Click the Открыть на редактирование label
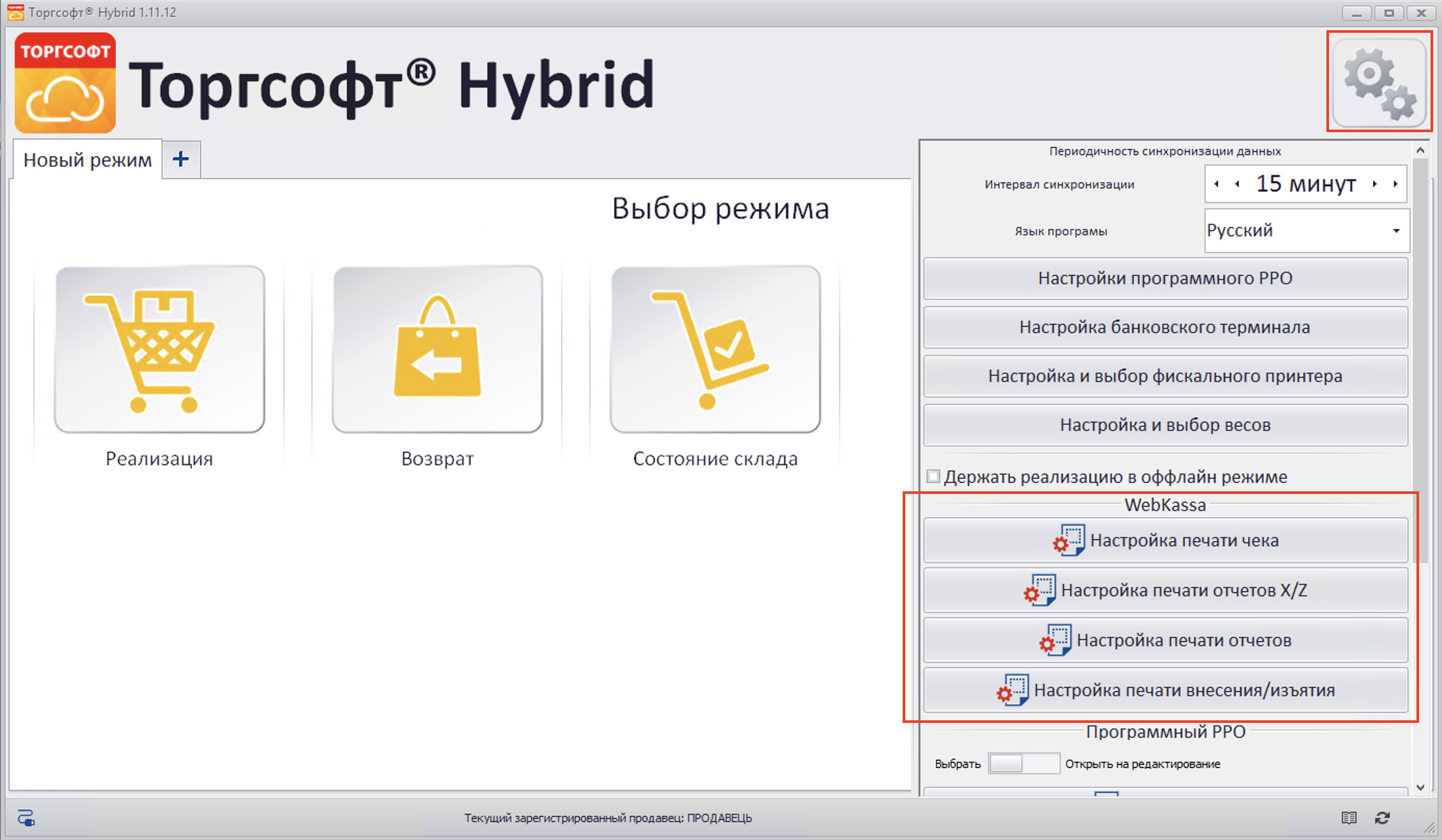This screenshot has width=1442, height=840. (1142, 764)
